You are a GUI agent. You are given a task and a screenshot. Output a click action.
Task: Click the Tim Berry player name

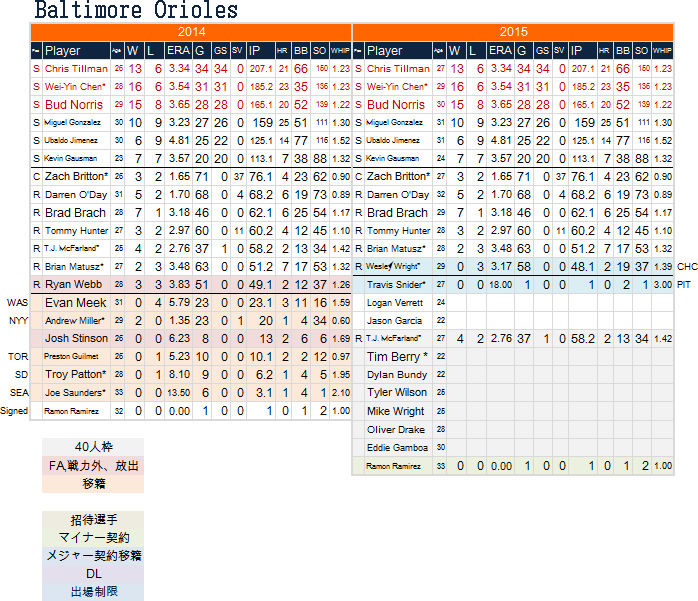tap(397, 357)
